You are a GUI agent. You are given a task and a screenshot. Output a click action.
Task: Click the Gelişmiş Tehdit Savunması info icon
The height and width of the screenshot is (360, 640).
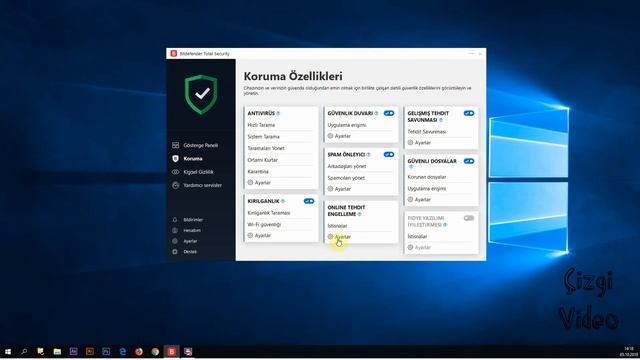click(441, 120)
